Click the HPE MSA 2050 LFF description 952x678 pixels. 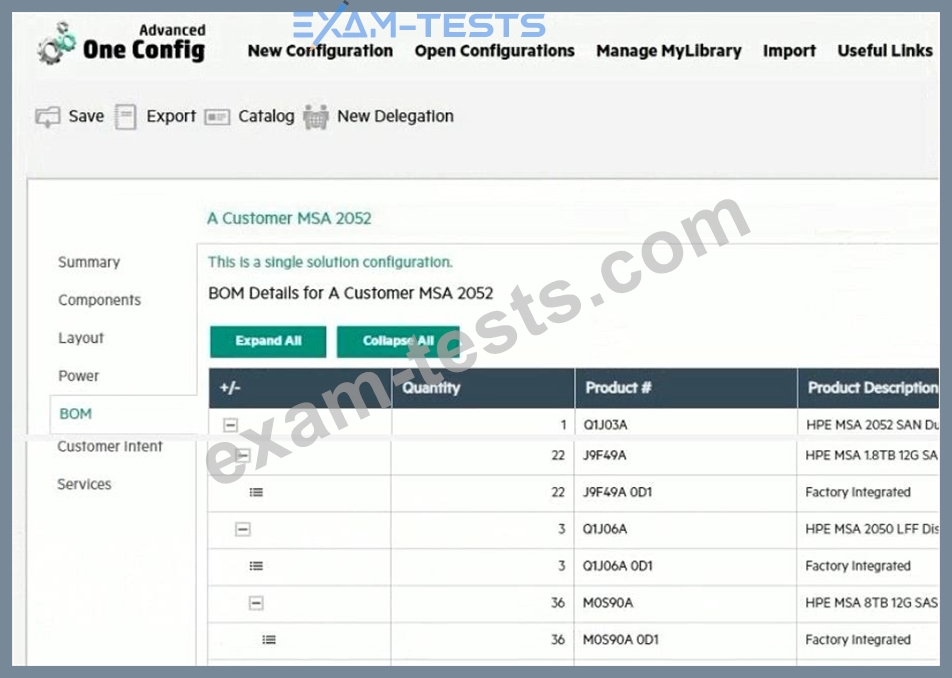[872, 529]
